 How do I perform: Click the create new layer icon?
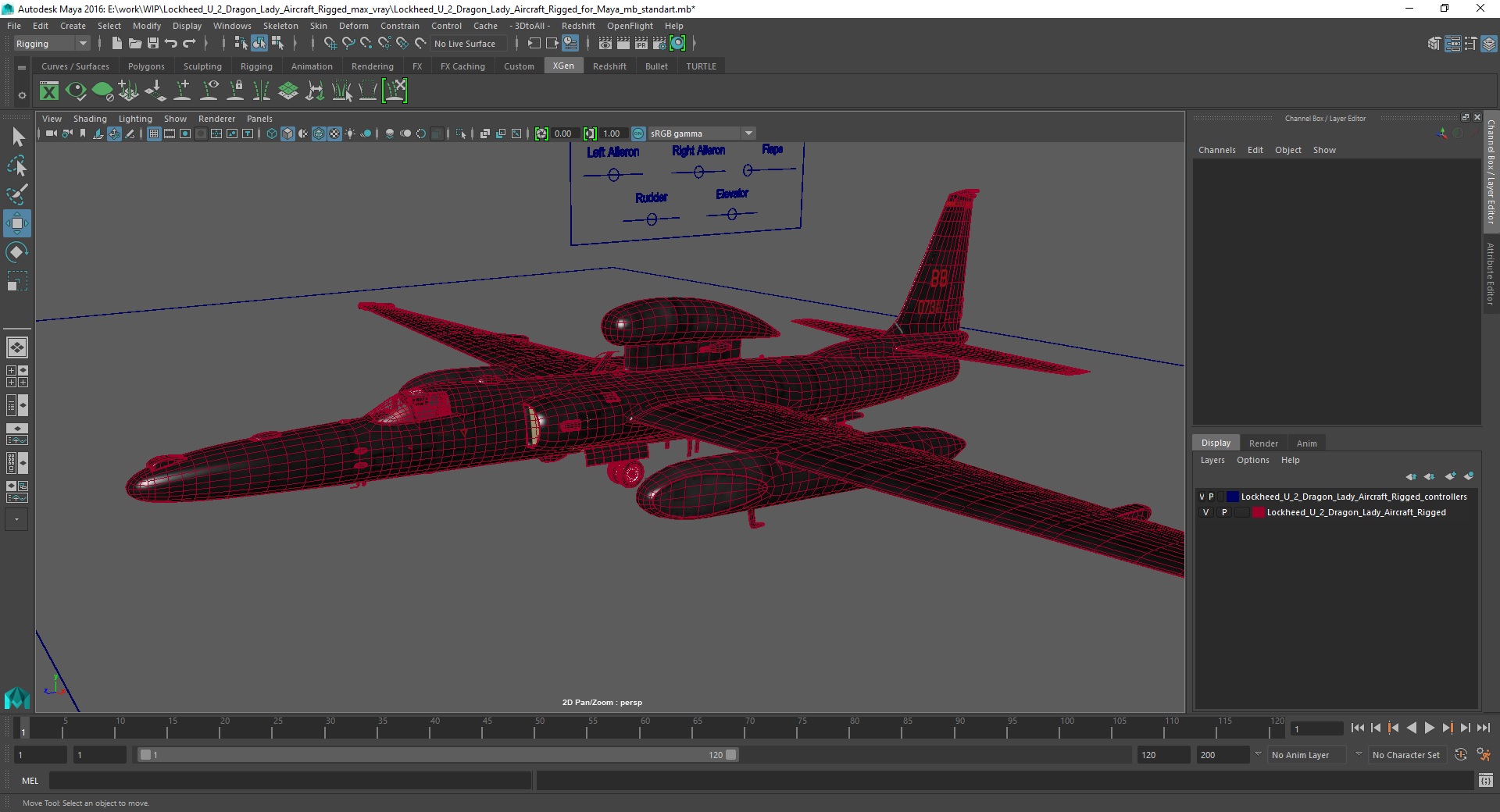pyautogui.click(x=1451, y=476)
